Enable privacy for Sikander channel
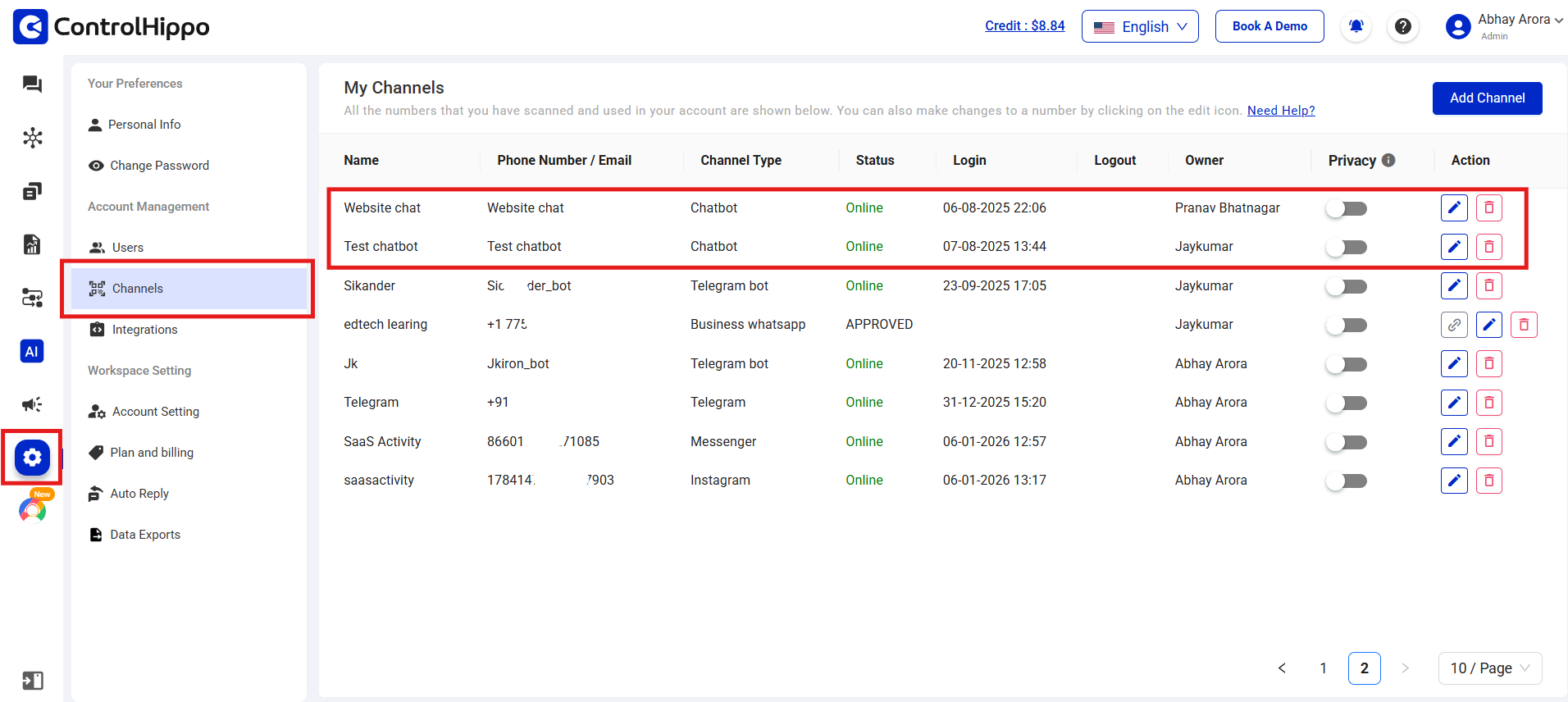This screenshot has width=1568, height=702. click(x=1347, y=286)
